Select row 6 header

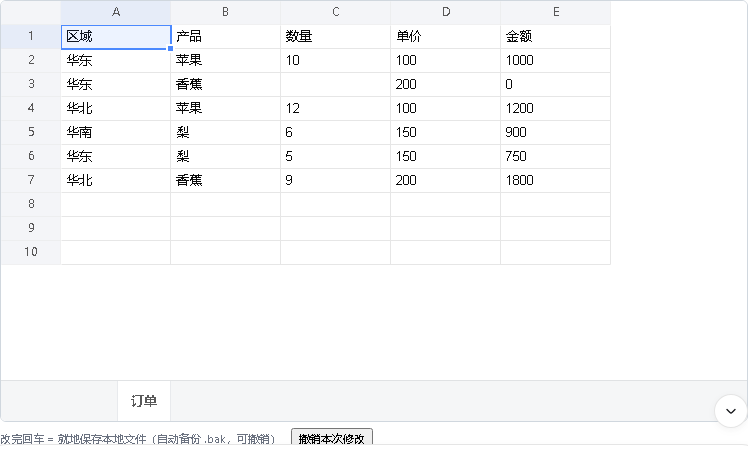pyautogui.click(x=31, y=156)
